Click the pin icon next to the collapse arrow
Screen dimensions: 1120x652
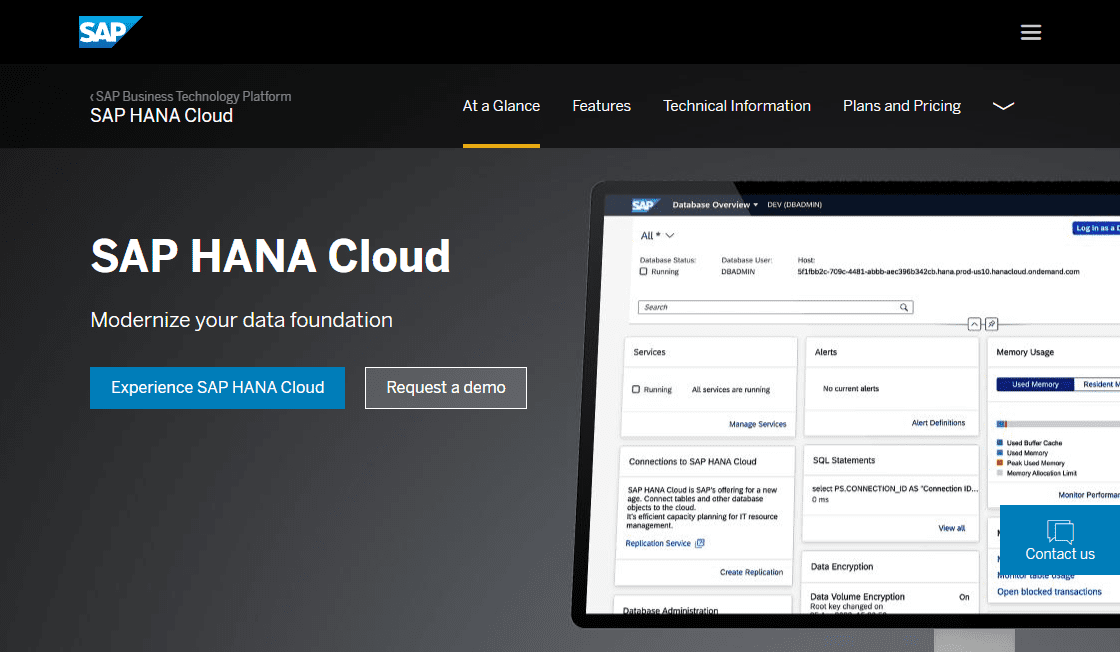click(x=990, y=322)
